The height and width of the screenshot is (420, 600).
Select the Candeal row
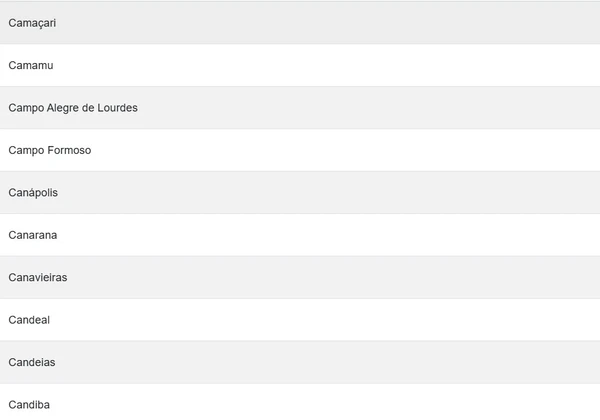[29, 320]
